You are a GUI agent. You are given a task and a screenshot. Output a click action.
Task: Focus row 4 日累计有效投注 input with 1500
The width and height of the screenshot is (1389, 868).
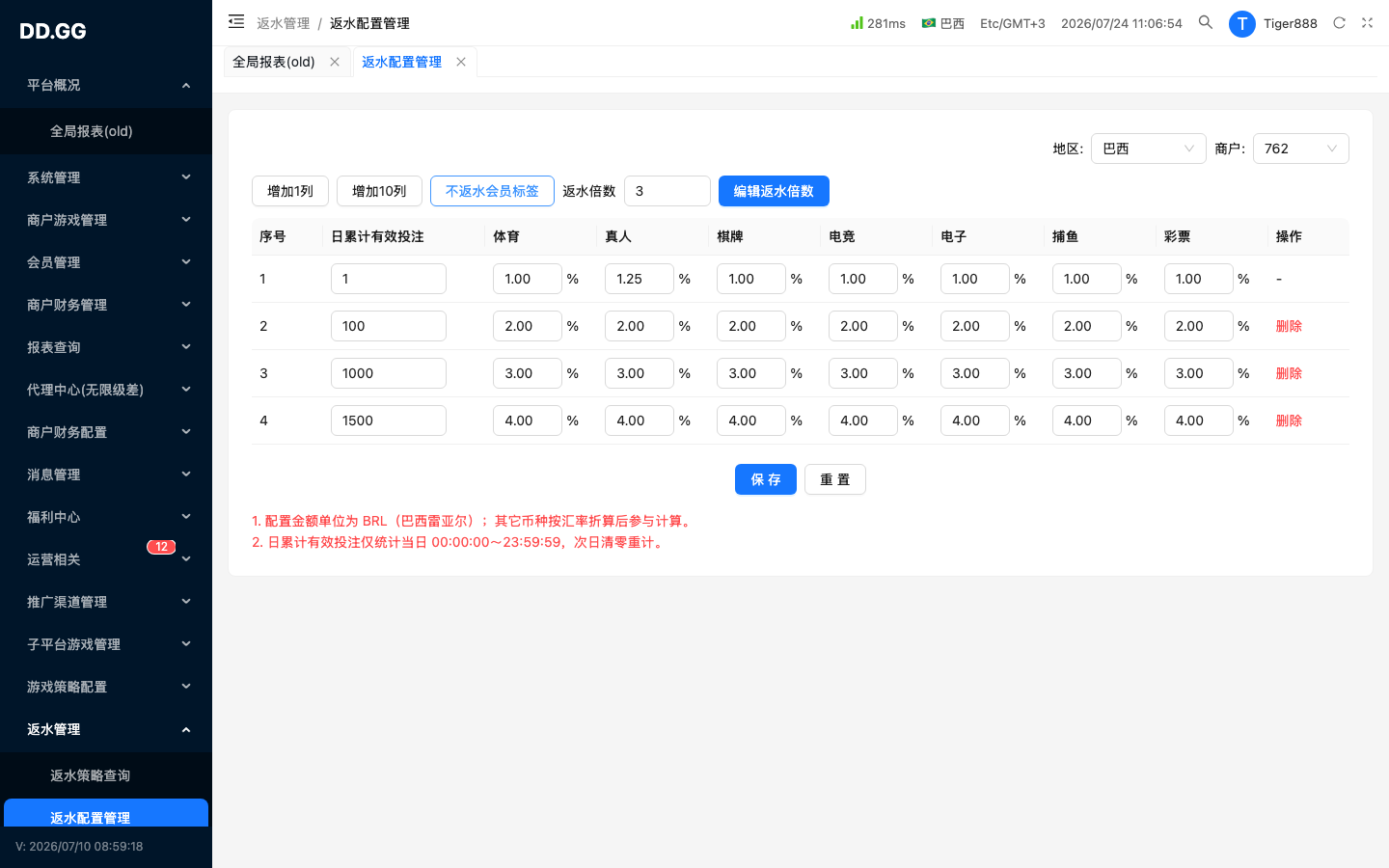click(x=389, y=420)
